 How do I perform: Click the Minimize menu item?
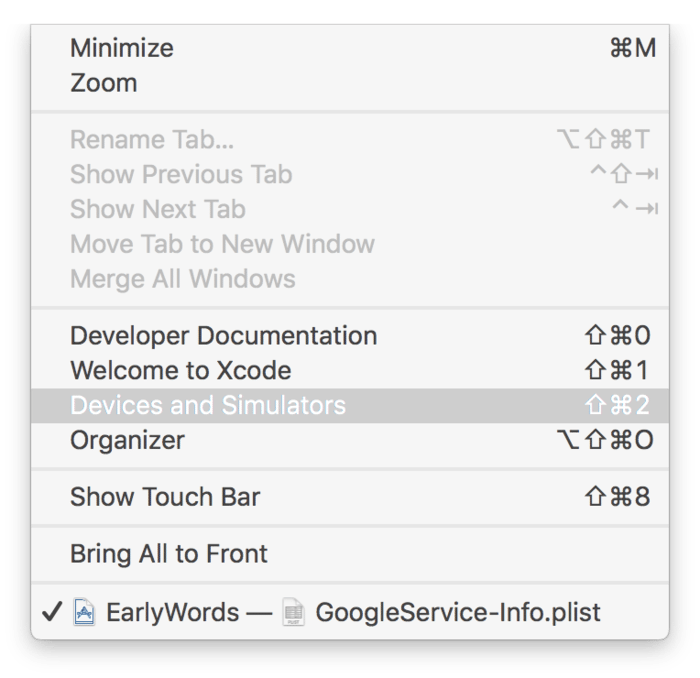pyautogui.click(x=122, y=48)
